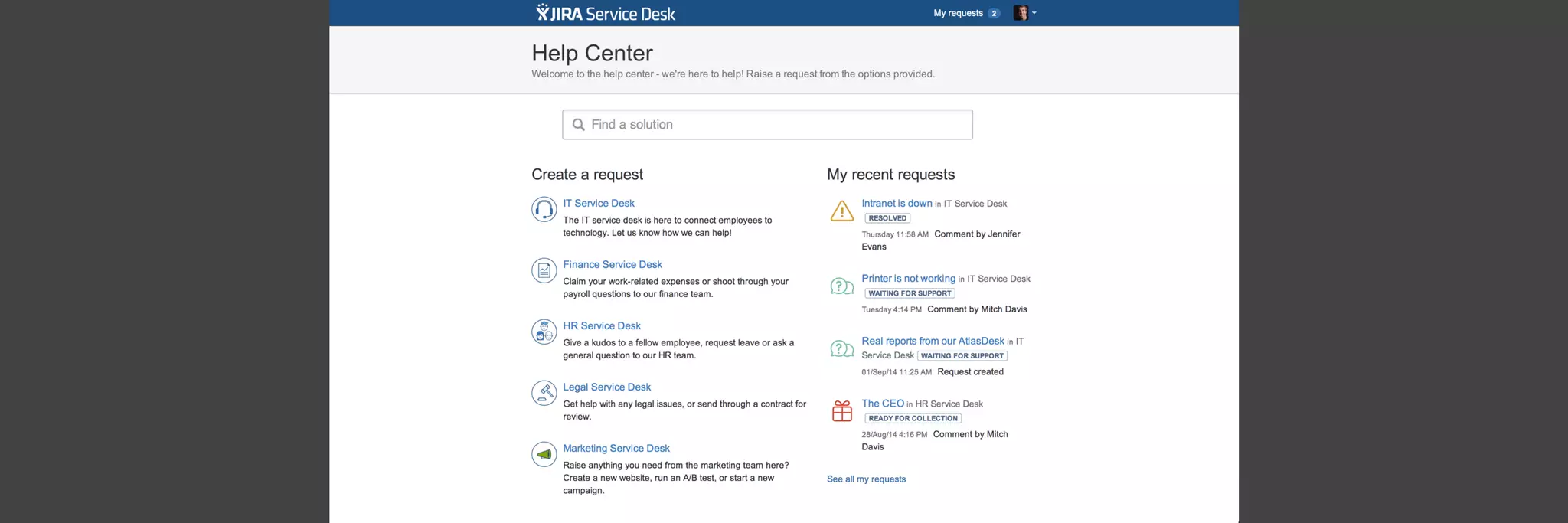Open Real reports from our AtlasDesk request
This screenshot has height=523, width=1568.
tap(933, 341)
